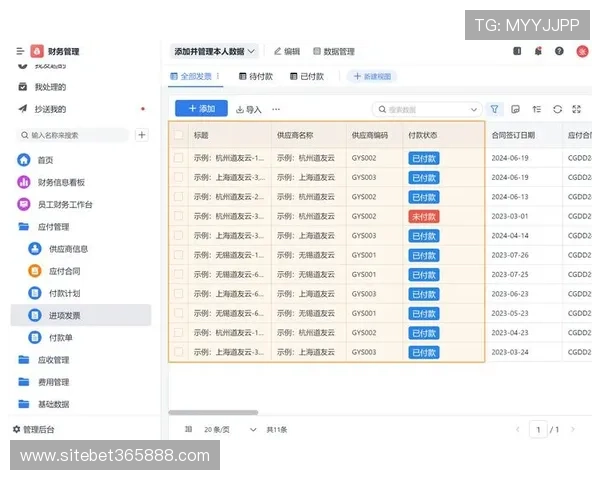Check the row dated 2024-06-13
The width and height of the screenshot is (600, 480).
click(x=178, y=196)
